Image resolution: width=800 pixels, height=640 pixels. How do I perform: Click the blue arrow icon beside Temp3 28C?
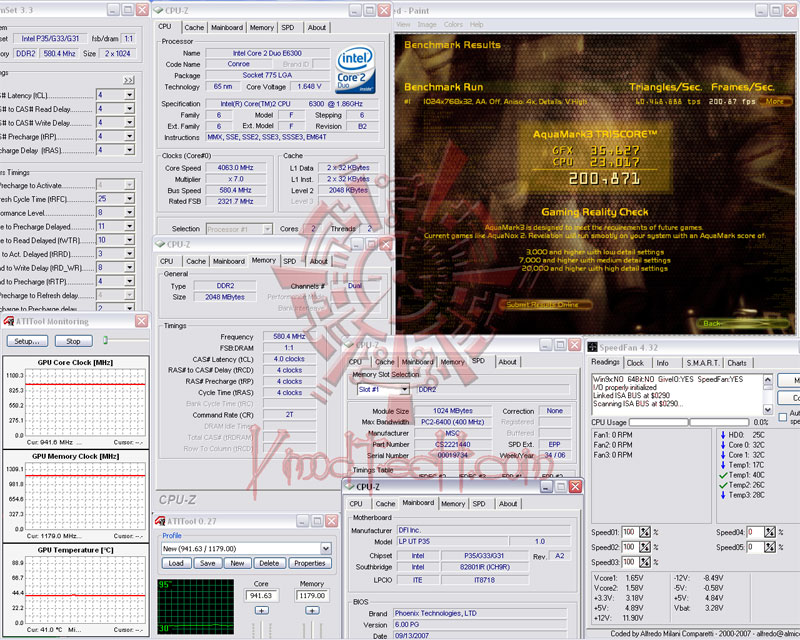click(x=722, y=495)
